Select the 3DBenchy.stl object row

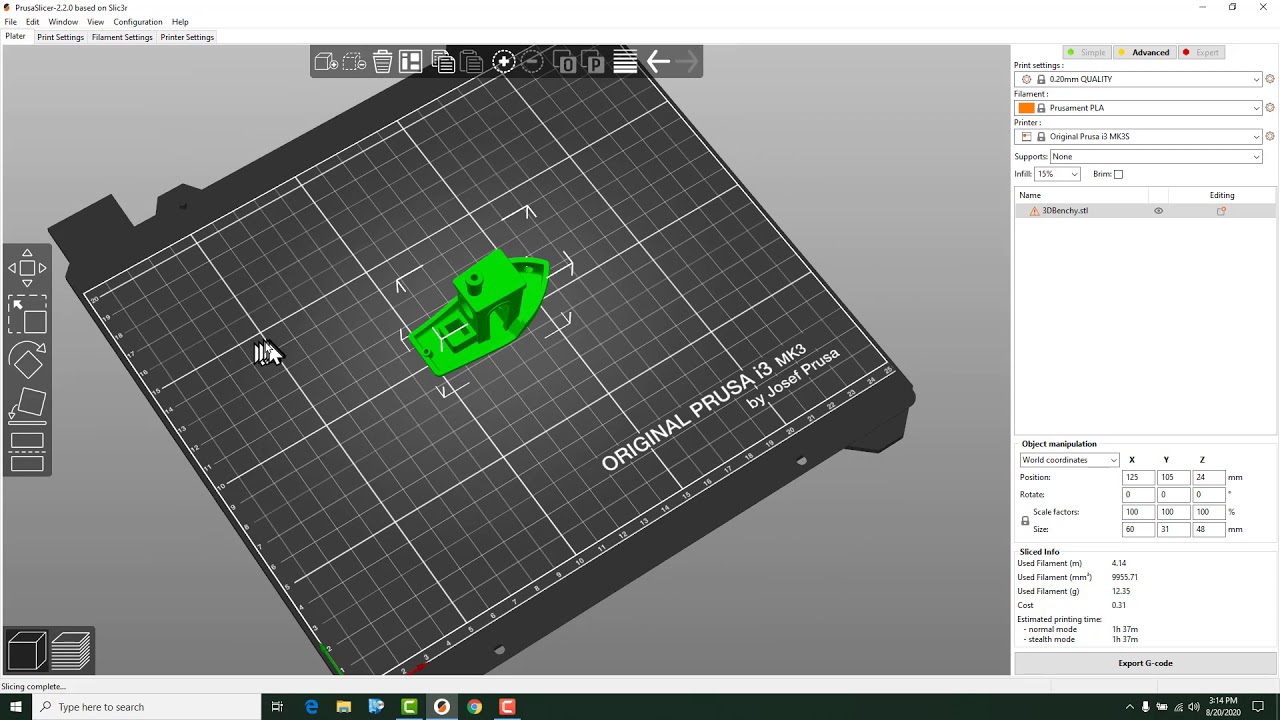pos(1145,211)
